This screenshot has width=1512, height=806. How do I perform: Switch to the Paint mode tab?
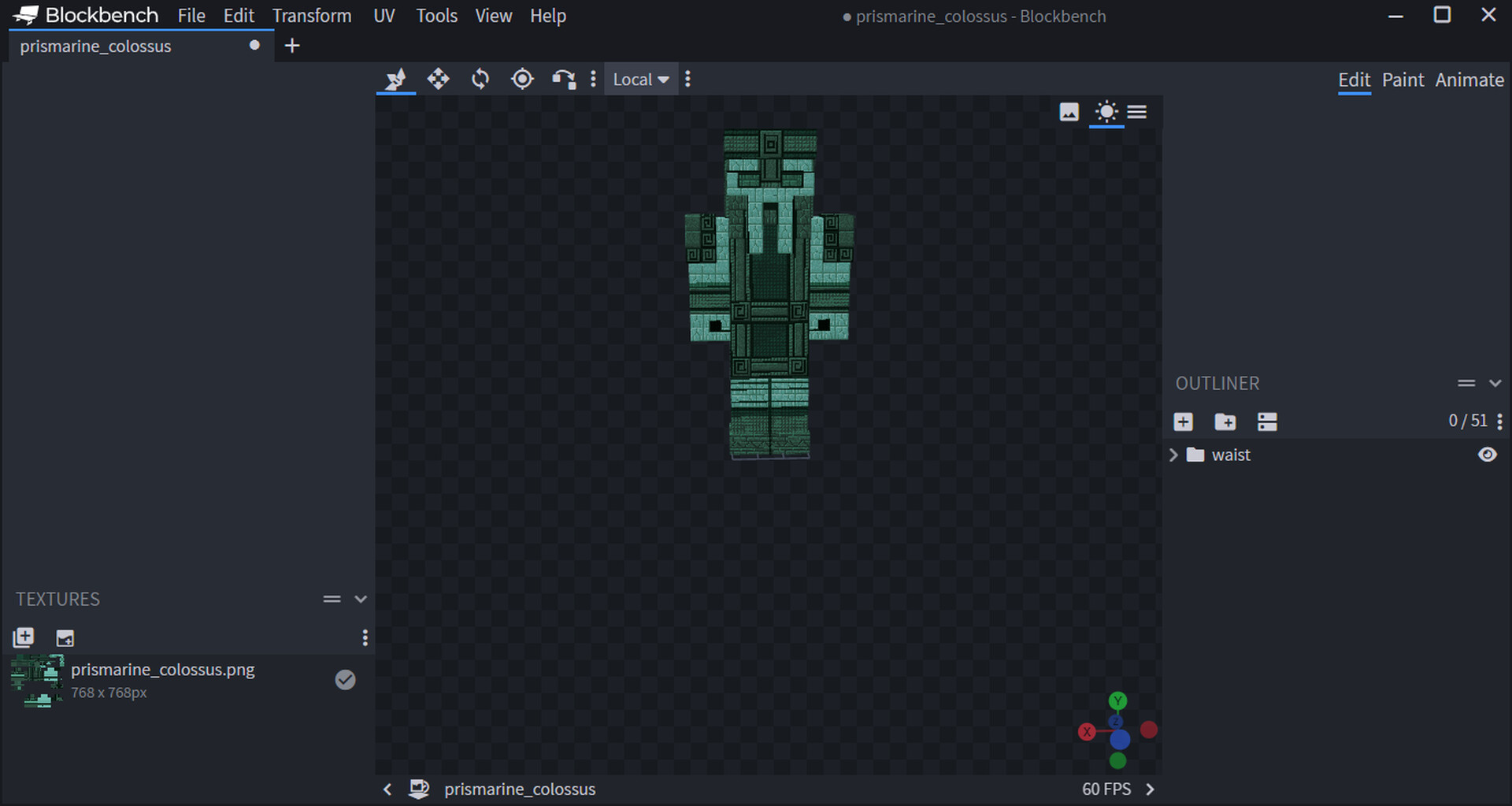coord(1403,80)
